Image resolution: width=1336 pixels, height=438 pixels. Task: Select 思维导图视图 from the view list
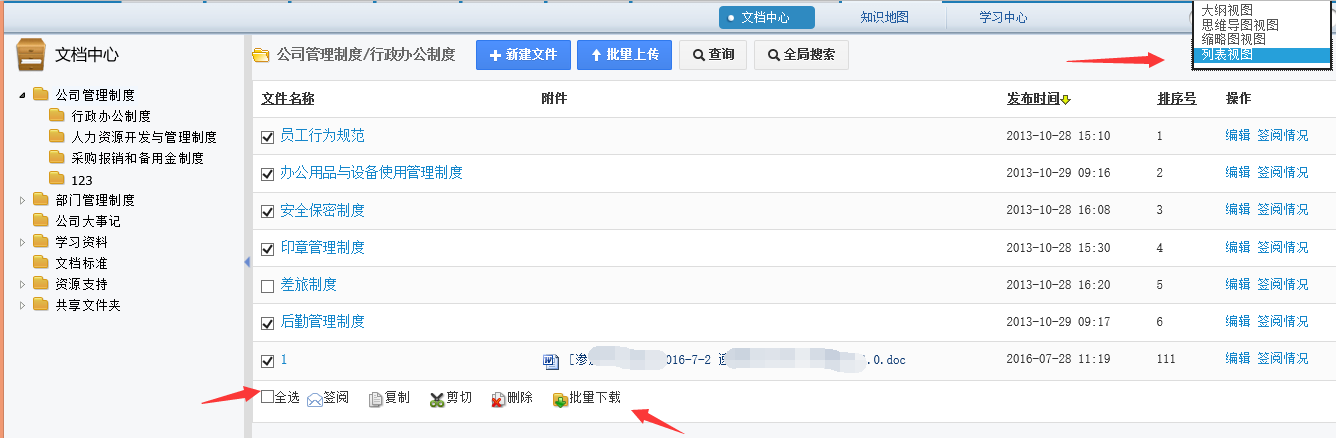pyautogui.click(x=1262, y=24)
